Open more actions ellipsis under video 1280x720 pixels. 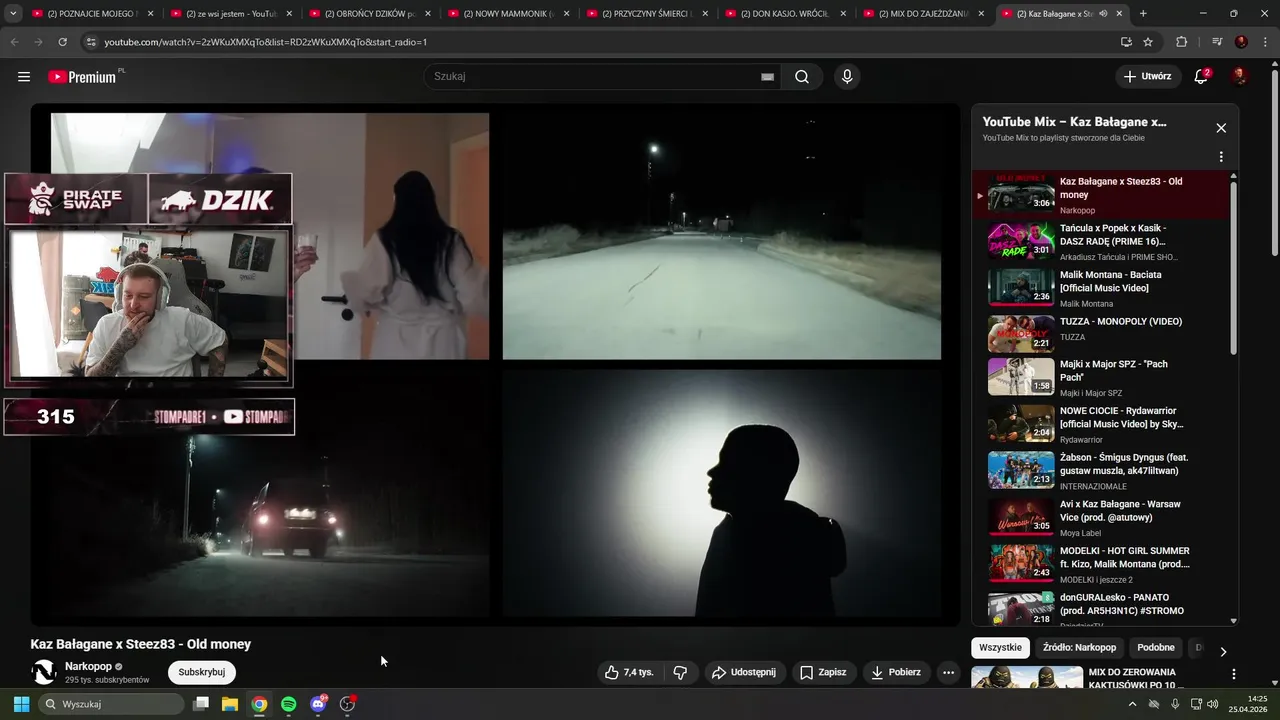click(949, 673)
